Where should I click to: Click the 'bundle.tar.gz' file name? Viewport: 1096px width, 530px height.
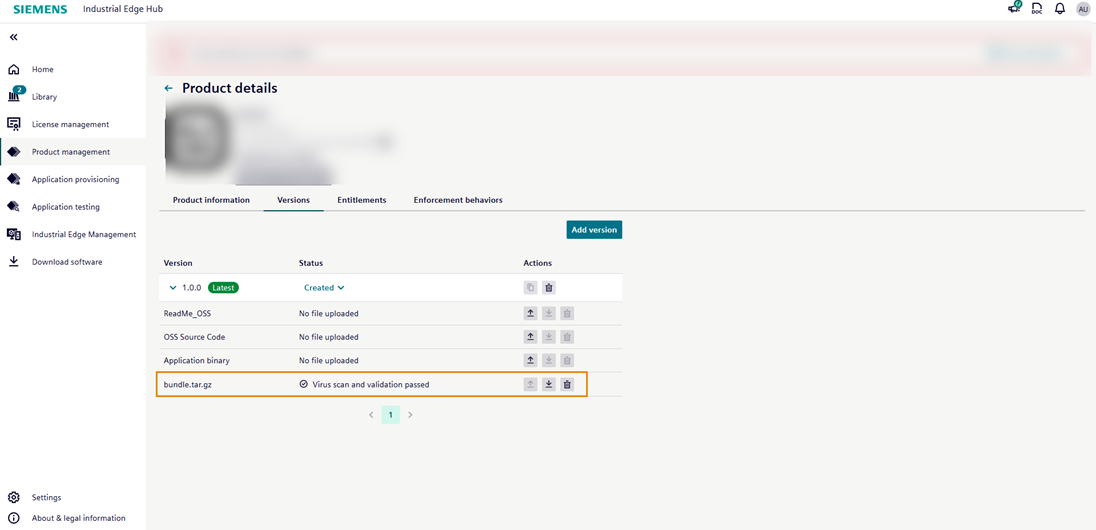(189, 385)
